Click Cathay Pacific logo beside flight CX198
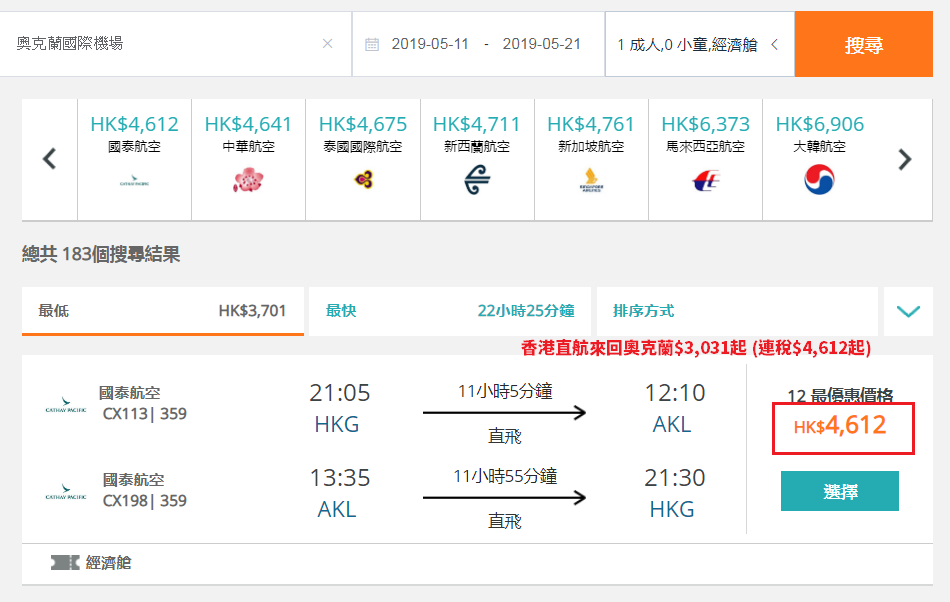The width and height of the screenshot is (950, 602). coord(65,492)
